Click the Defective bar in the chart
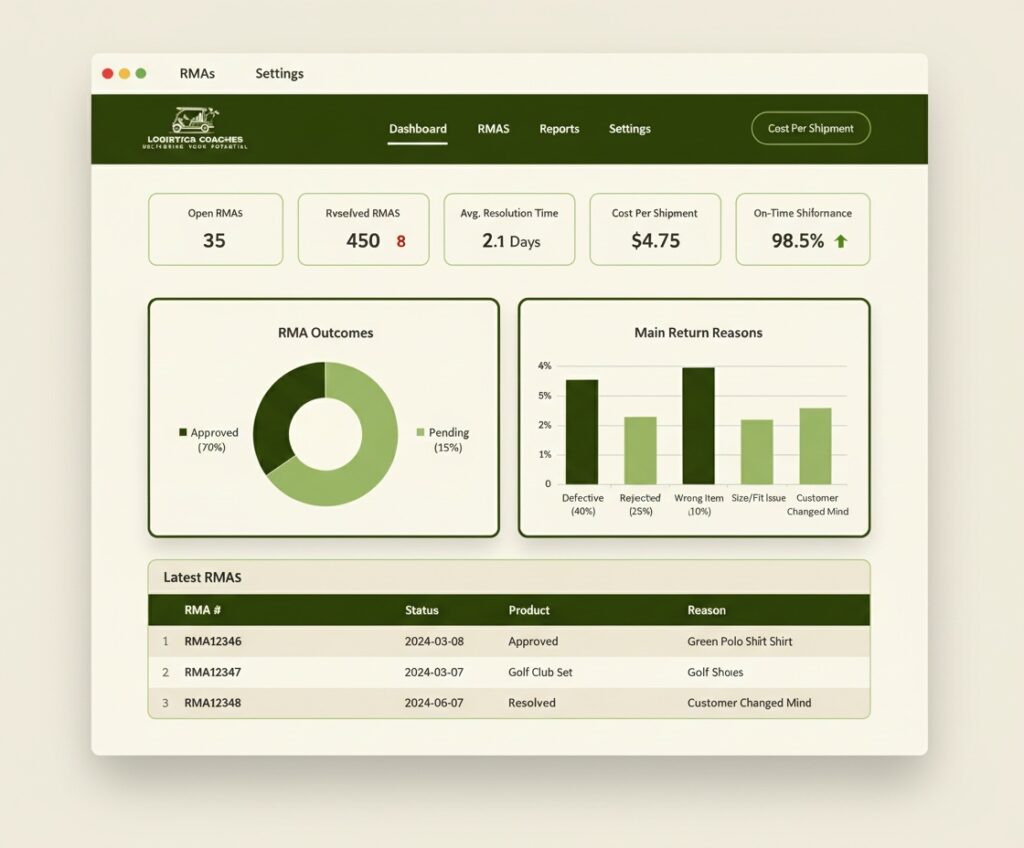The width and height of the screenshot is (1024, 848). pyautogui.click(x=582, y=432)
